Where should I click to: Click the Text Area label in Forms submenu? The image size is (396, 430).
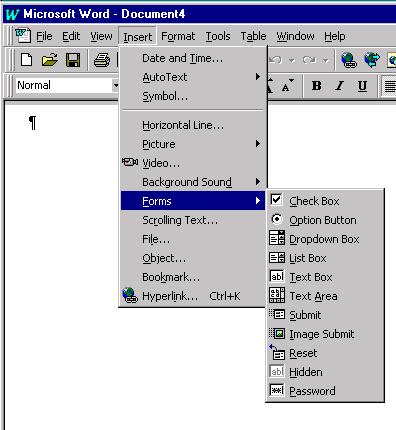pos(313,296)
